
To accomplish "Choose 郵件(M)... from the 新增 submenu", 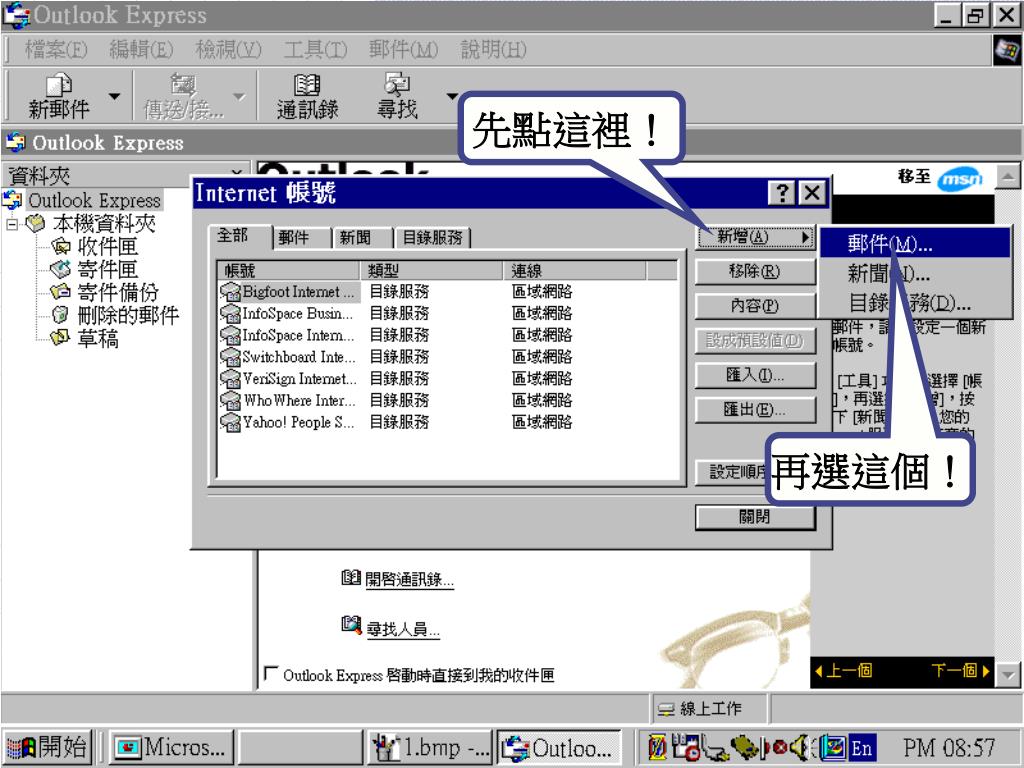I will point(915,244).
